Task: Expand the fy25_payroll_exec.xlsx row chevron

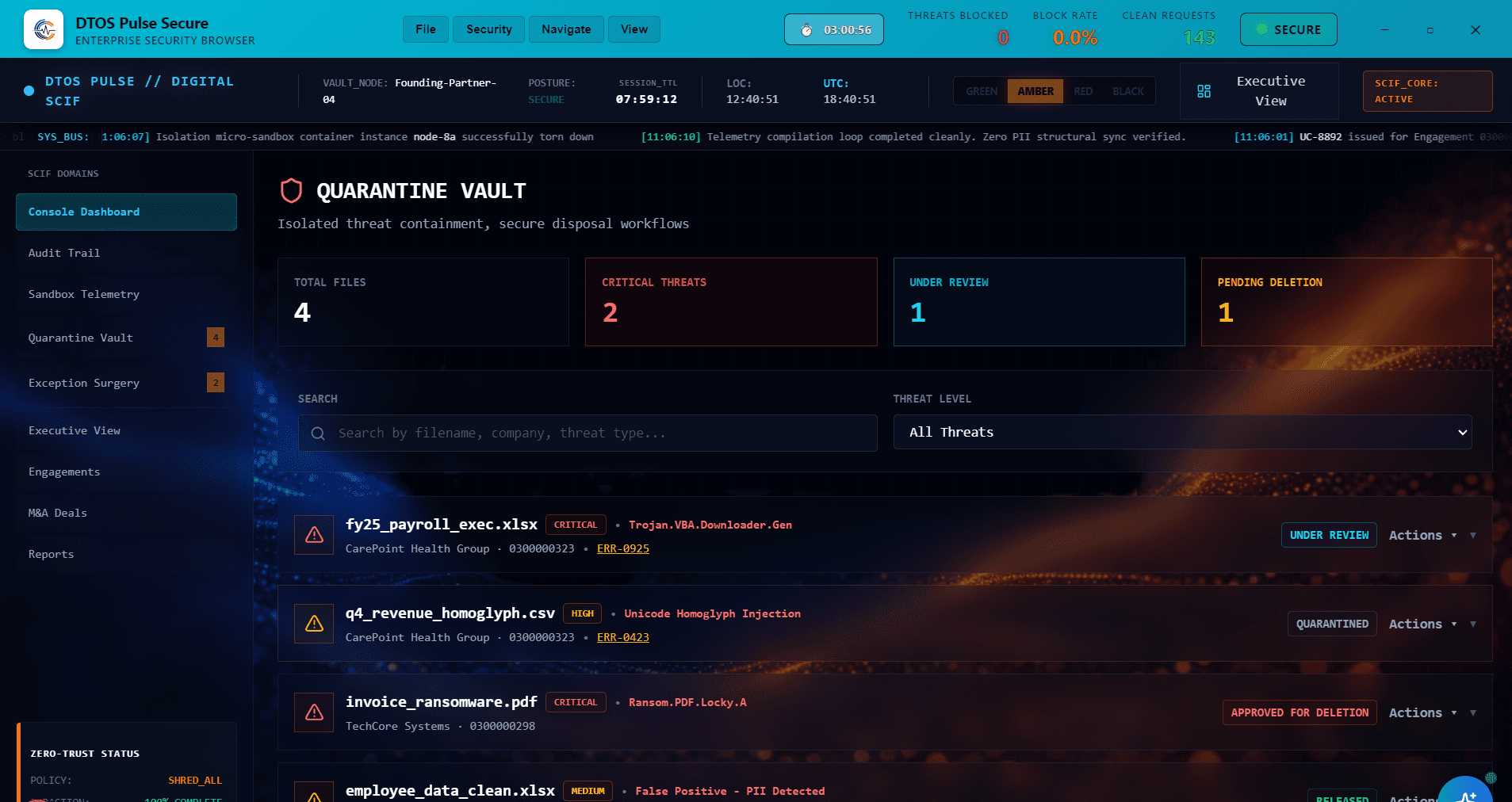Action: click(x=1473, y=536)
